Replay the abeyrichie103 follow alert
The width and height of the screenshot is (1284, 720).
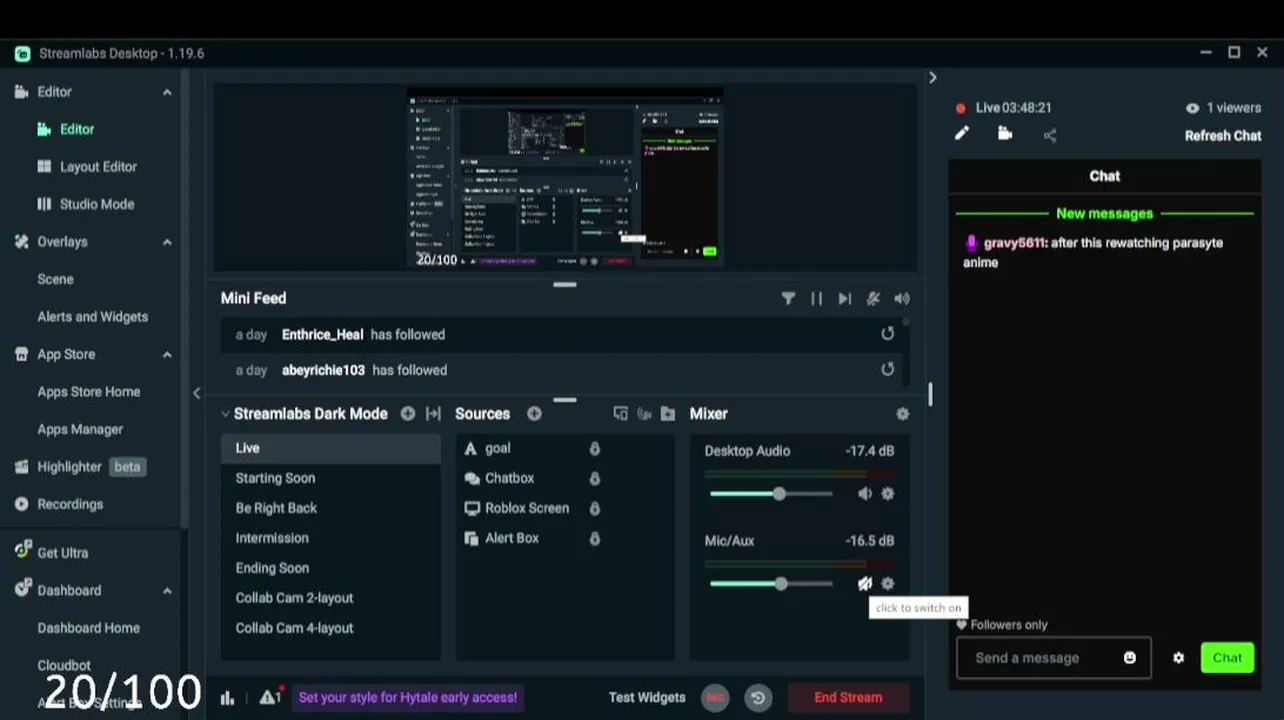[x=887, y=370]
